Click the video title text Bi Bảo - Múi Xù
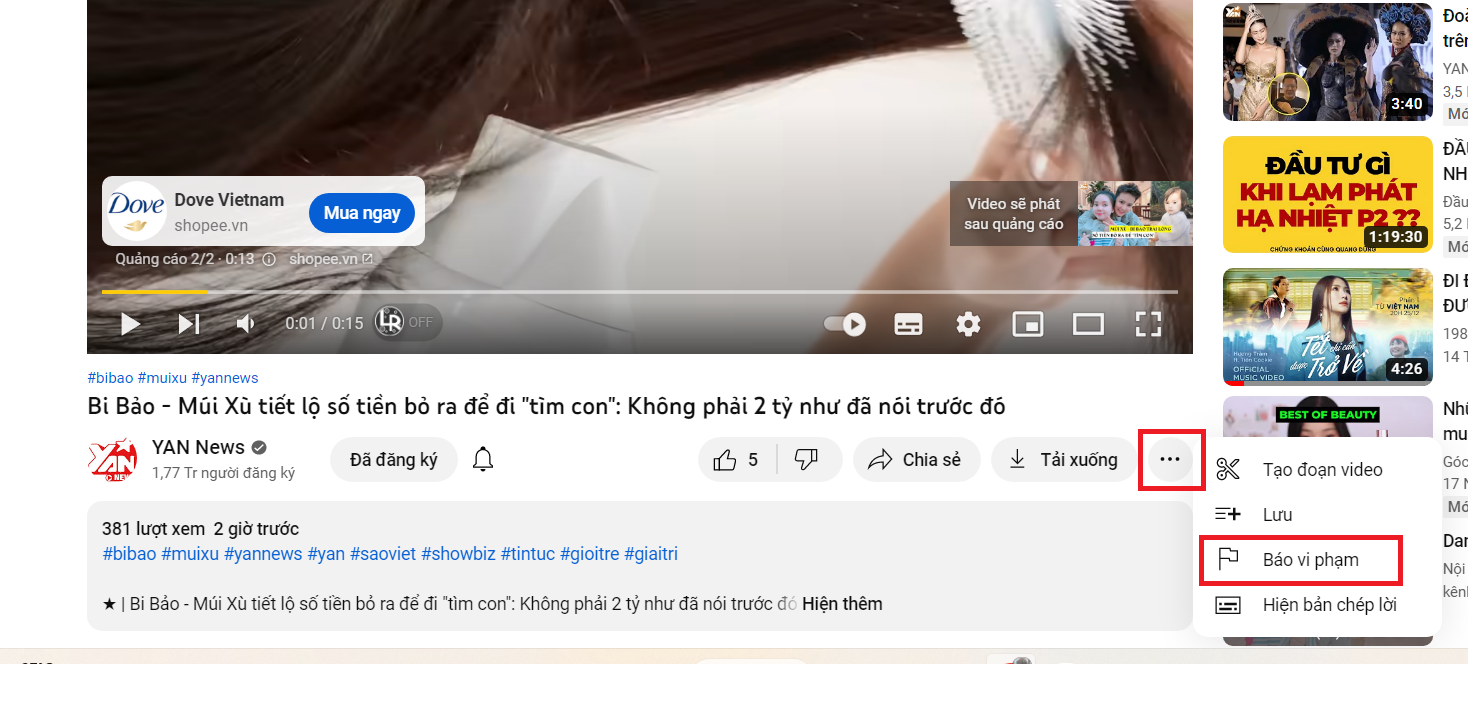This screenshot has width=1468, height=707. tap(546, 406)
